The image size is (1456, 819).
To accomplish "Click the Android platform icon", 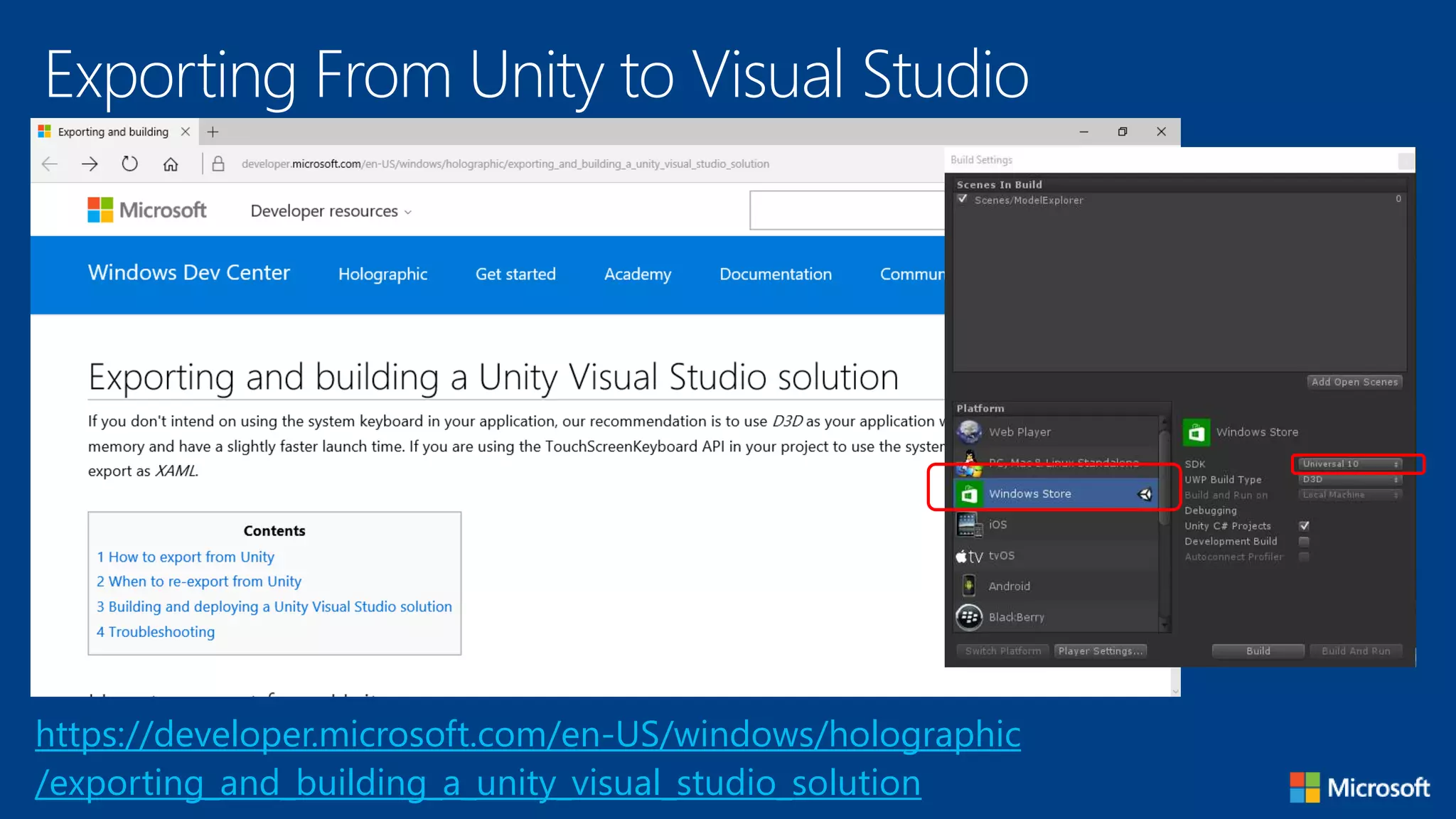I will (x=969, y=586).
